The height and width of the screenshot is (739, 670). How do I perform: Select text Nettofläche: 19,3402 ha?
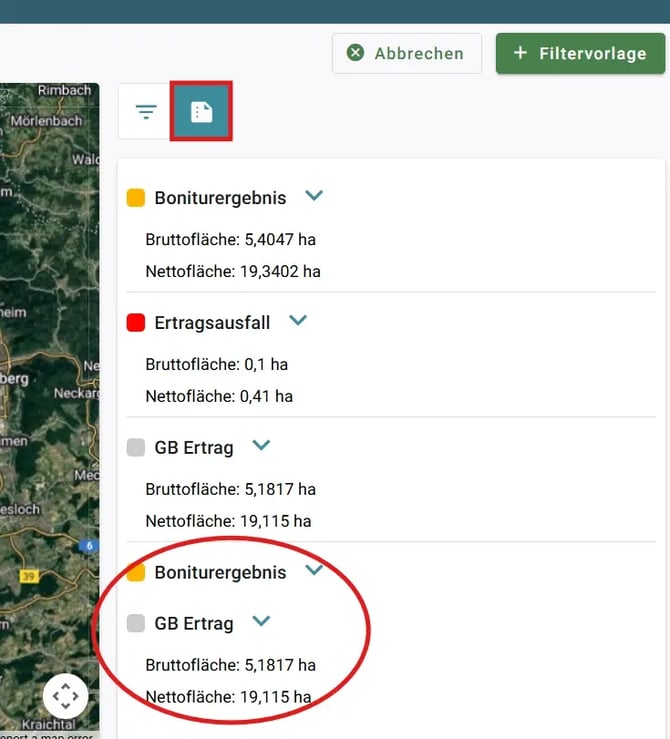click(233, 271)
